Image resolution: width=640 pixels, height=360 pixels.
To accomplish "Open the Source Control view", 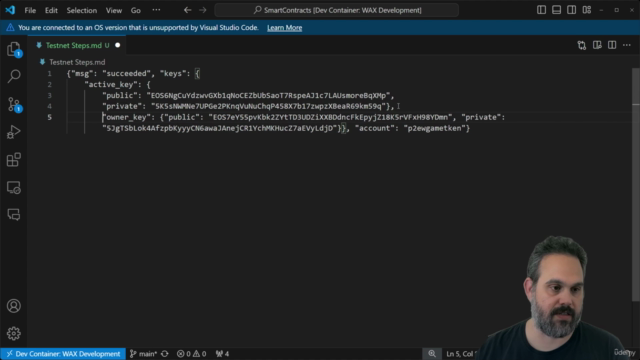I will (x=14, y=104).
